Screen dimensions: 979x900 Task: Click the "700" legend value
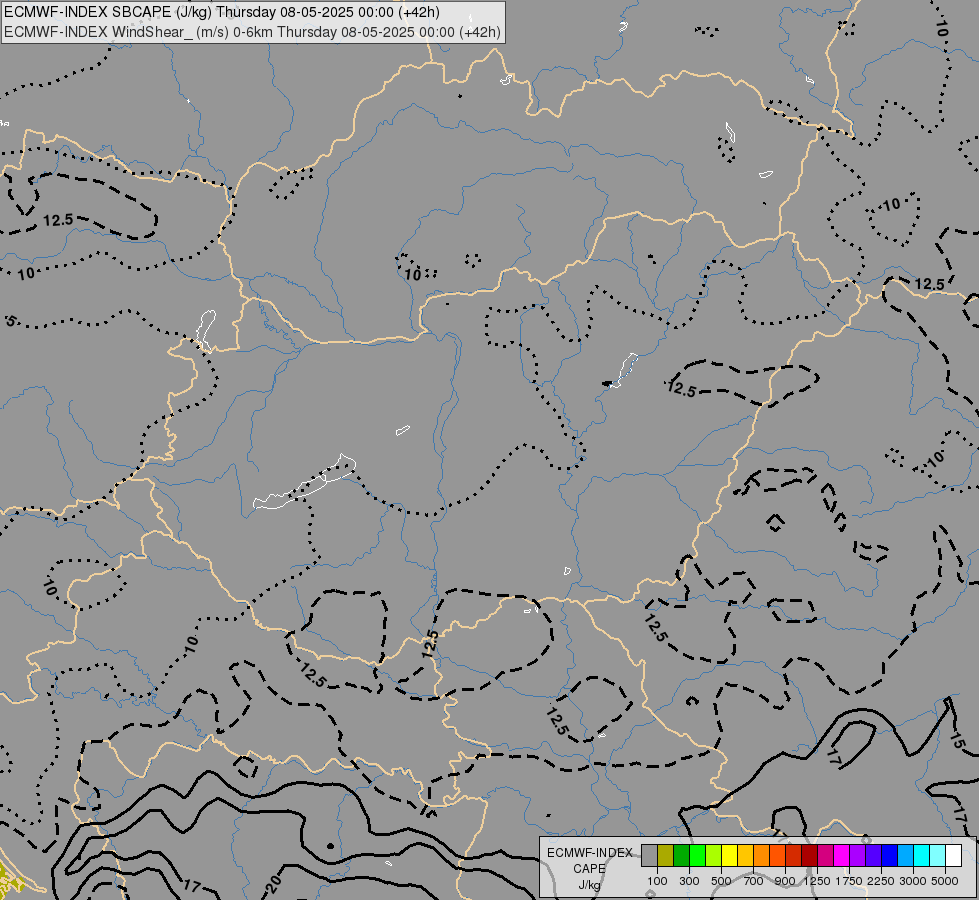pyautogui.click(x=754, y=881)
